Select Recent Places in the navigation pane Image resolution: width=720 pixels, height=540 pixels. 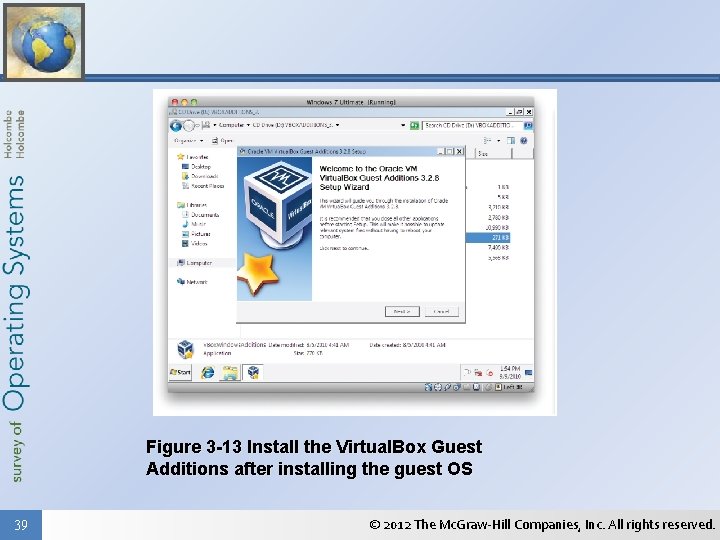point(203,186)
